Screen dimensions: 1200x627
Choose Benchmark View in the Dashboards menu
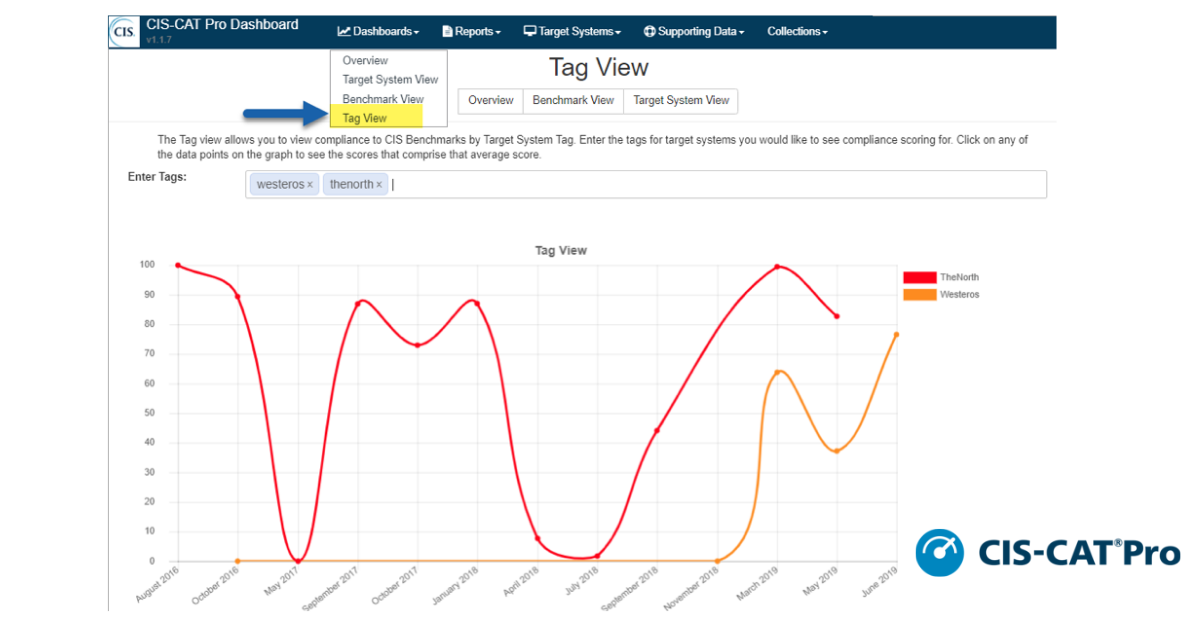coord(382,99)
